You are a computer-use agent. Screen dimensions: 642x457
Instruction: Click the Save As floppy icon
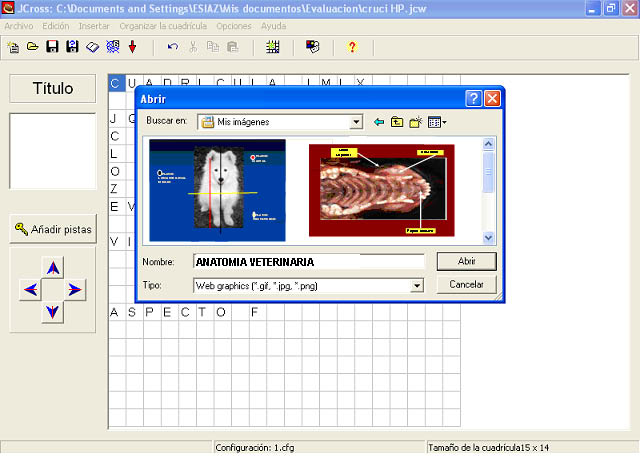coord(72,47)
